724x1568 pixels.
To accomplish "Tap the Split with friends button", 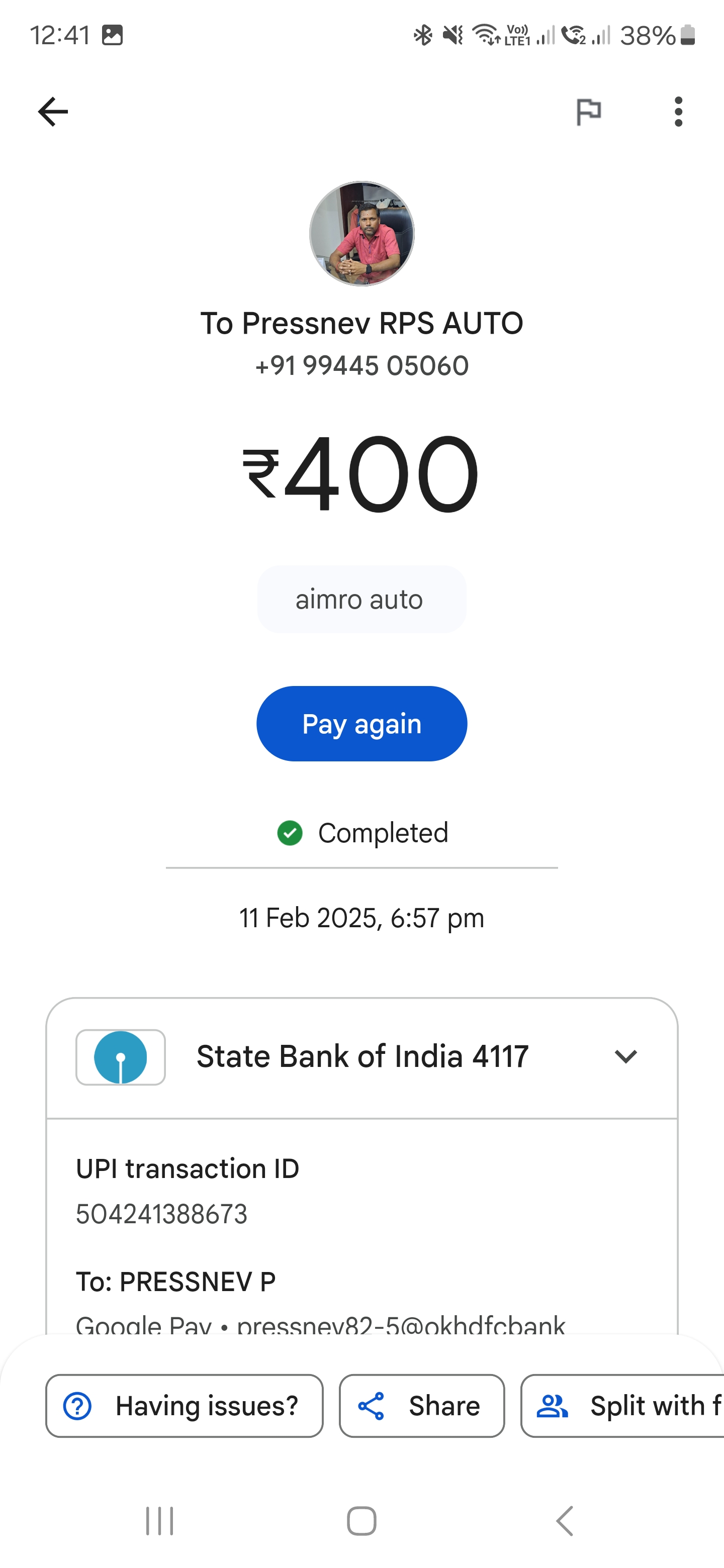I will tap(622, 1406).
